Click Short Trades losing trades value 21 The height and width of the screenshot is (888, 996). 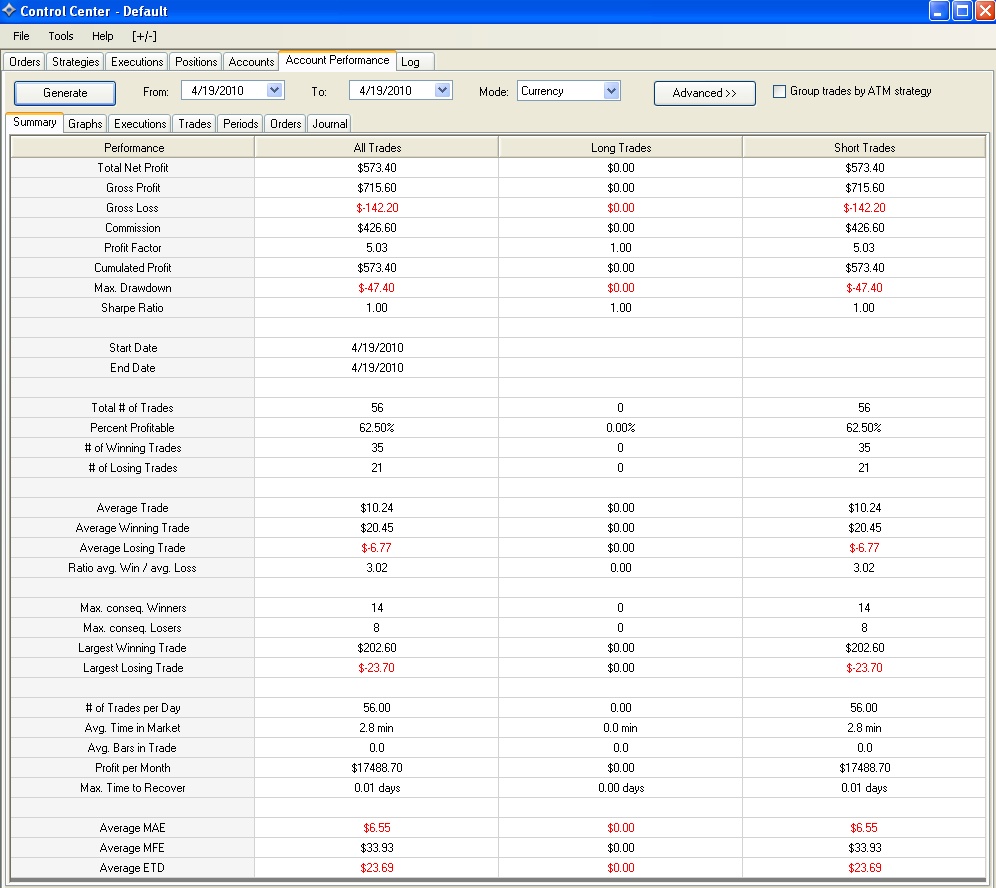[x=864, y=468]
